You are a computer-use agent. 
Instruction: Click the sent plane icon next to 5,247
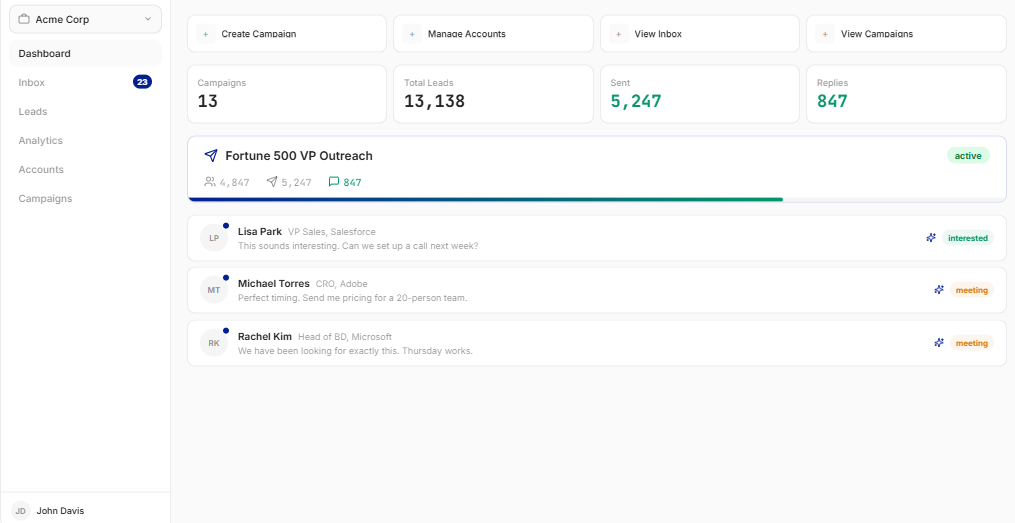click(272, 182)
